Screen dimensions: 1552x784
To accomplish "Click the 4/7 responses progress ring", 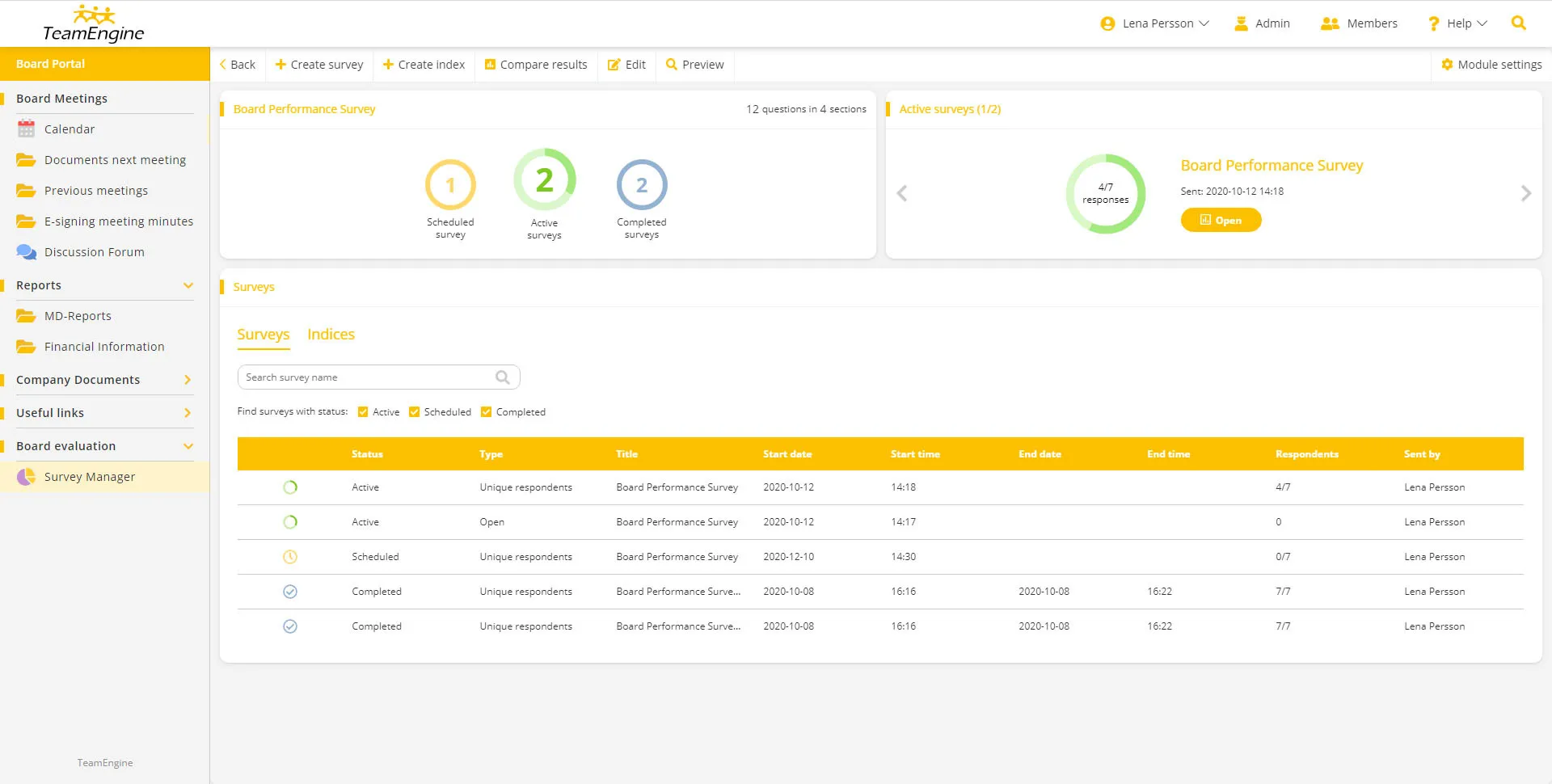I will (x=1106, y=194).
